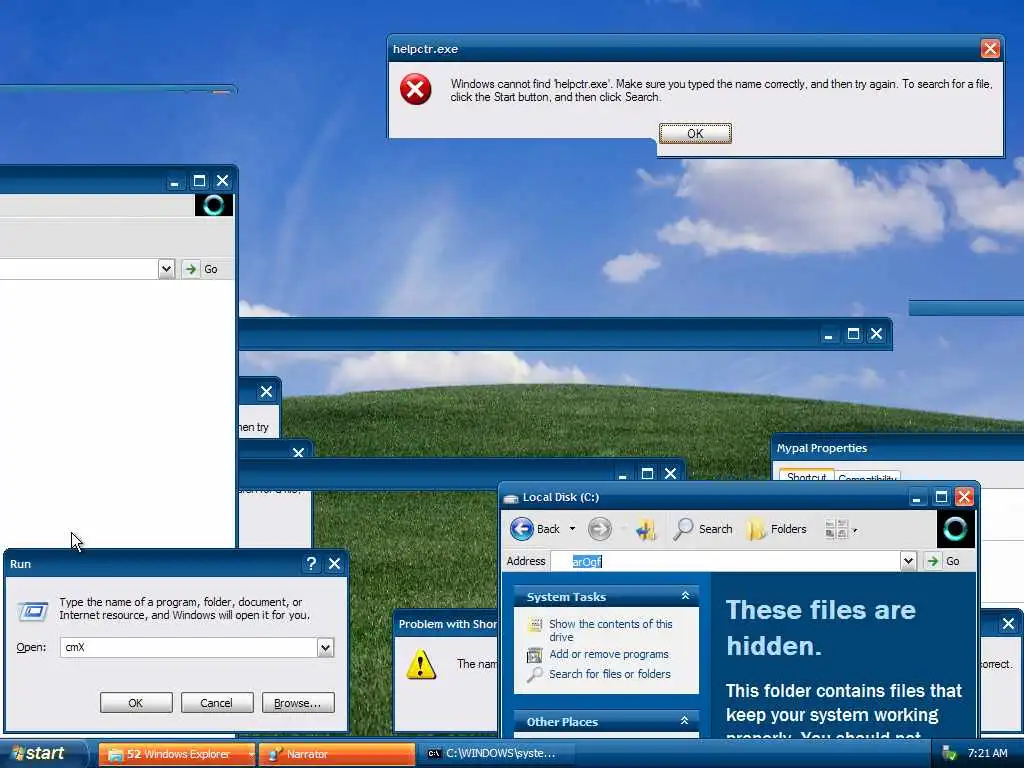Click the throbber logo in Local Disk window

pyautogui.click(x=955, y=529)
